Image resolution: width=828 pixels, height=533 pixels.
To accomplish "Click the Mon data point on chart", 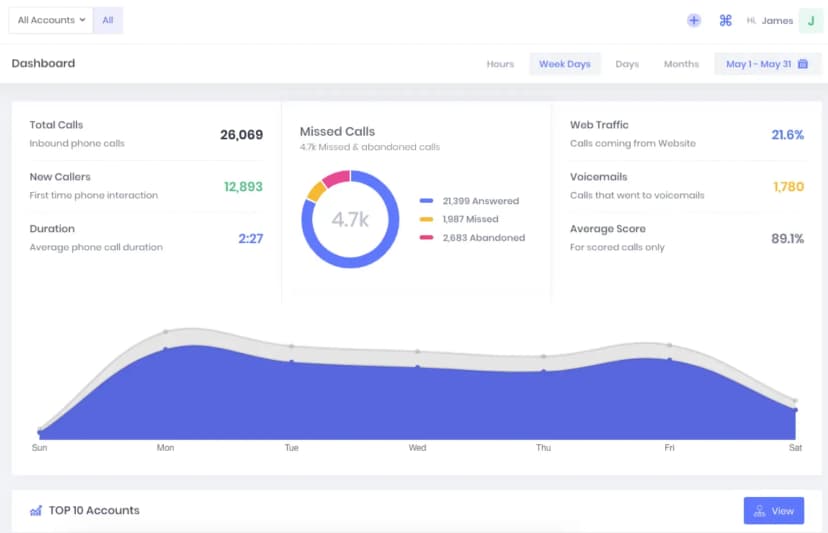I will tap(165, 349).
